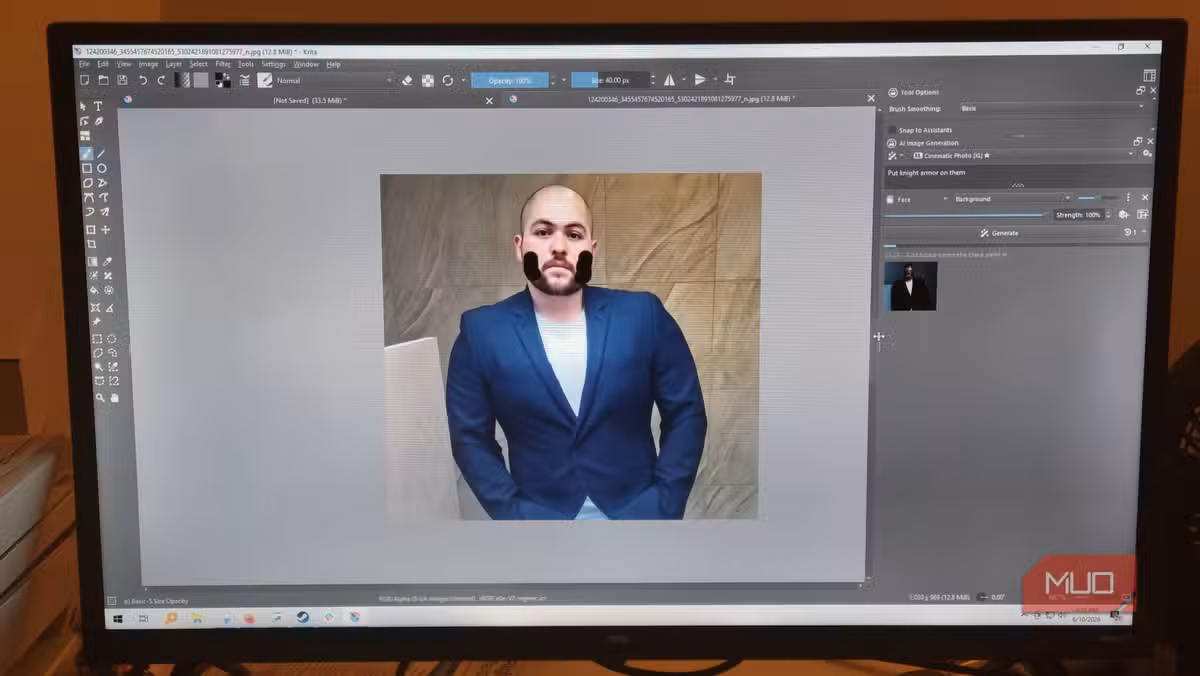
Task: Open the Background region layer dropdown
Action: pos(1013,199)
